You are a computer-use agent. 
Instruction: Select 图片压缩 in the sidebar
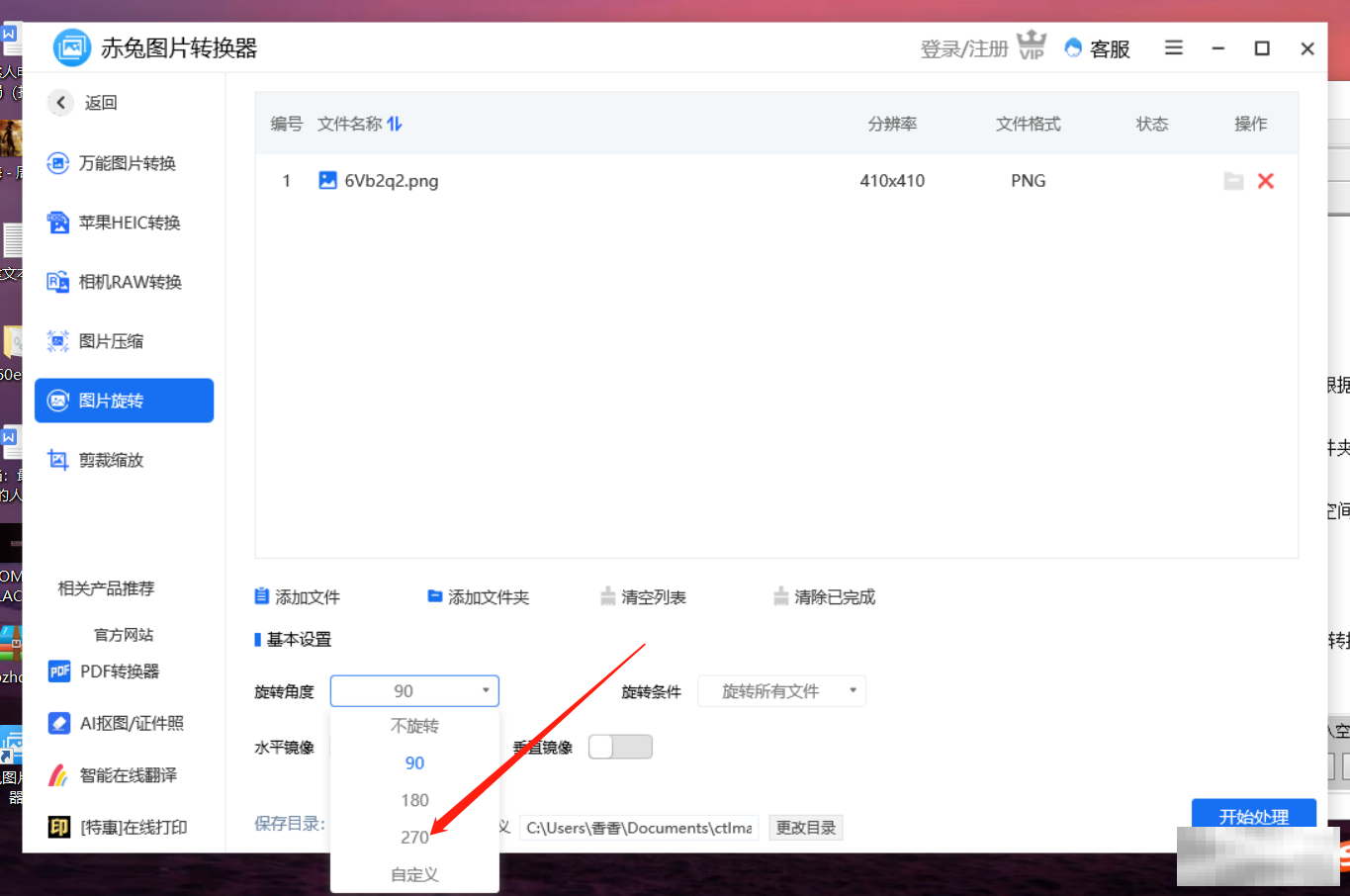[111, 341]
